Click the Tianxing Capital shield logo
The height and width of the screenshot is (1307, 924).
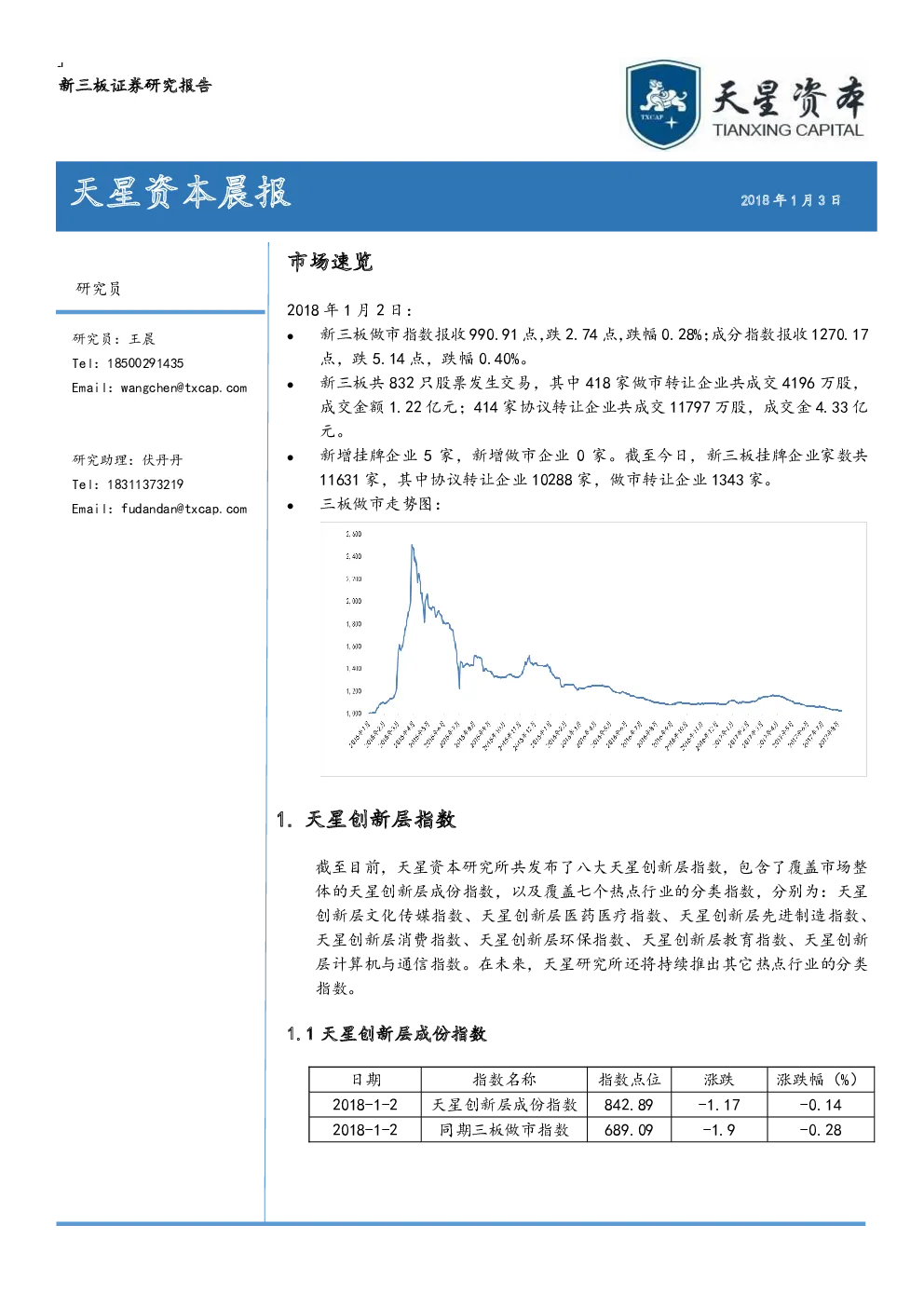point(663,104)
